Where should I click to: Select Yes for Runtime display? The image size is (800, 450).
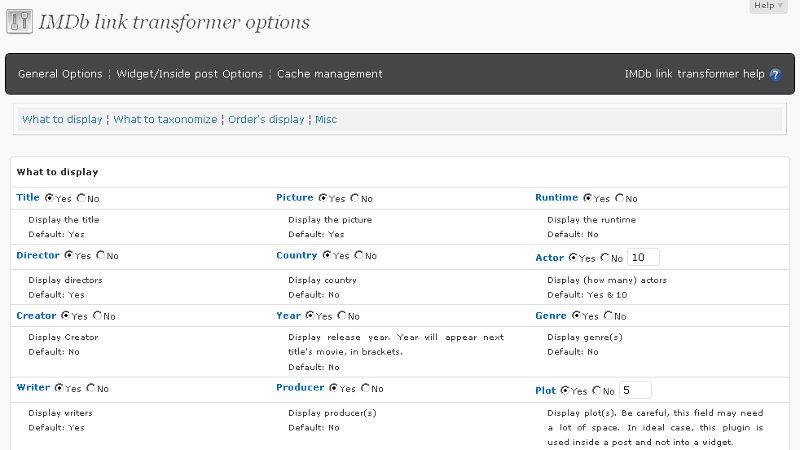(x=588, y=197)
